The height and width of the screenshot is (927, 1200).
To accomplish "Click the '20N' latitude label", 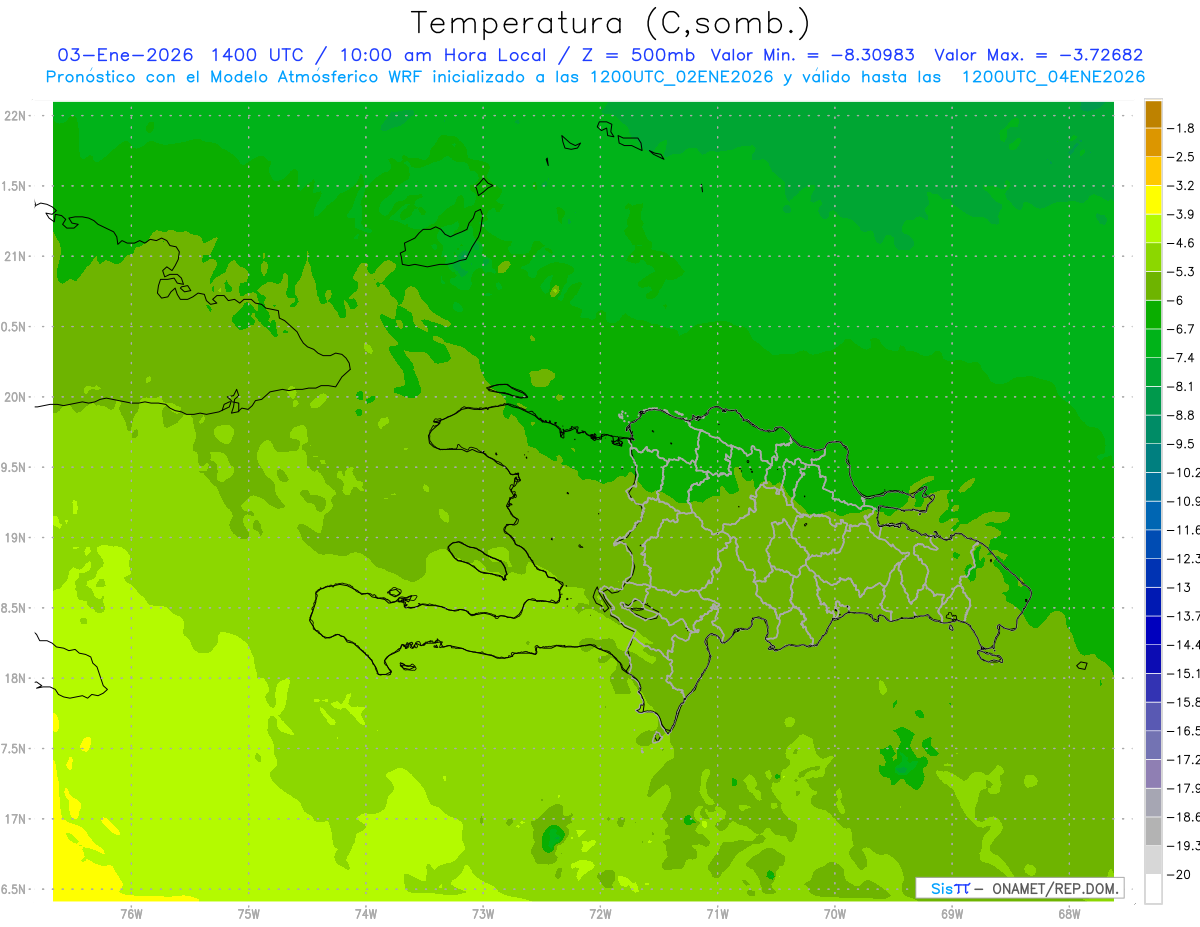I will tap(16, 397).
